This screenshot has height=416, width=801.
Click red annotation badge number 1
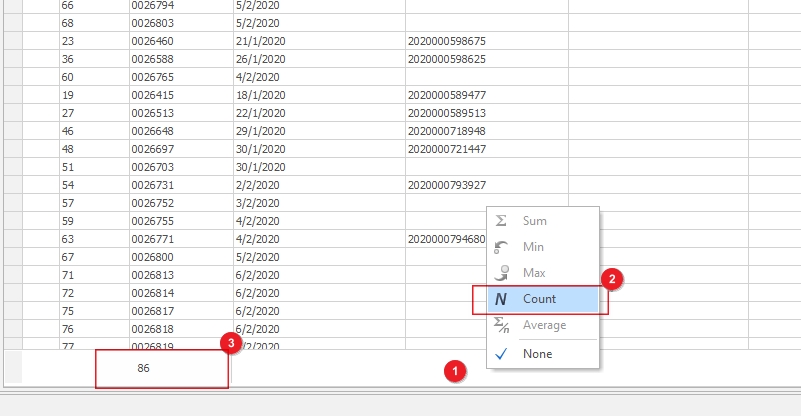[x=455, y=372]
